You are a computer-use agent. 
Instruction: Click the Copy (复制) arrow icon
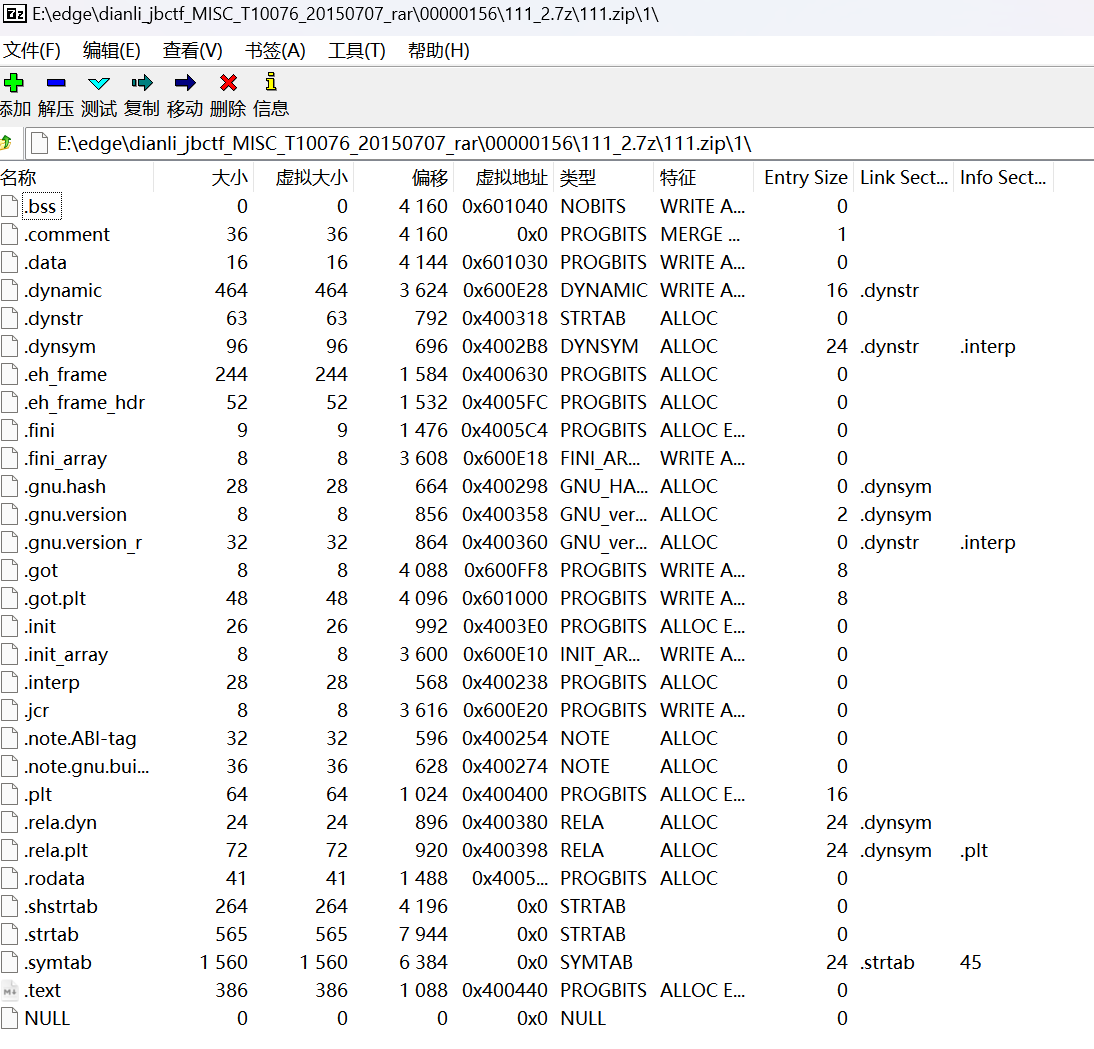[142, 83]
